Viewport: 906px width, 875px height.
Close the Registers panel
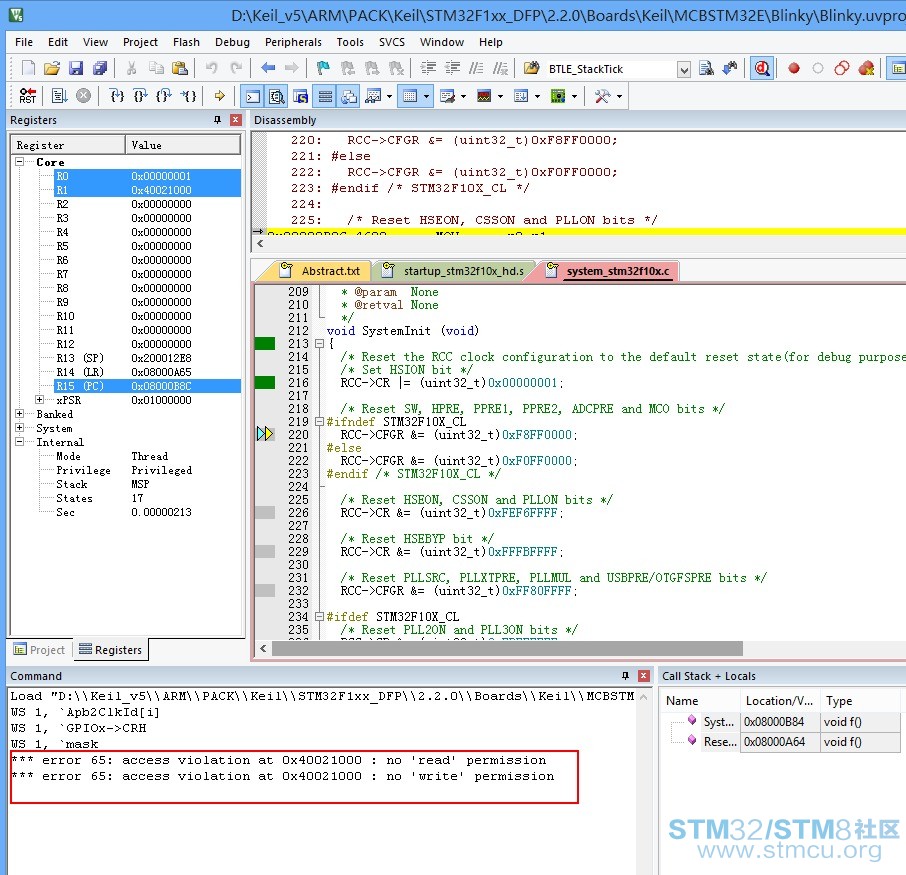pyautogui.click(x=236, y=120)
